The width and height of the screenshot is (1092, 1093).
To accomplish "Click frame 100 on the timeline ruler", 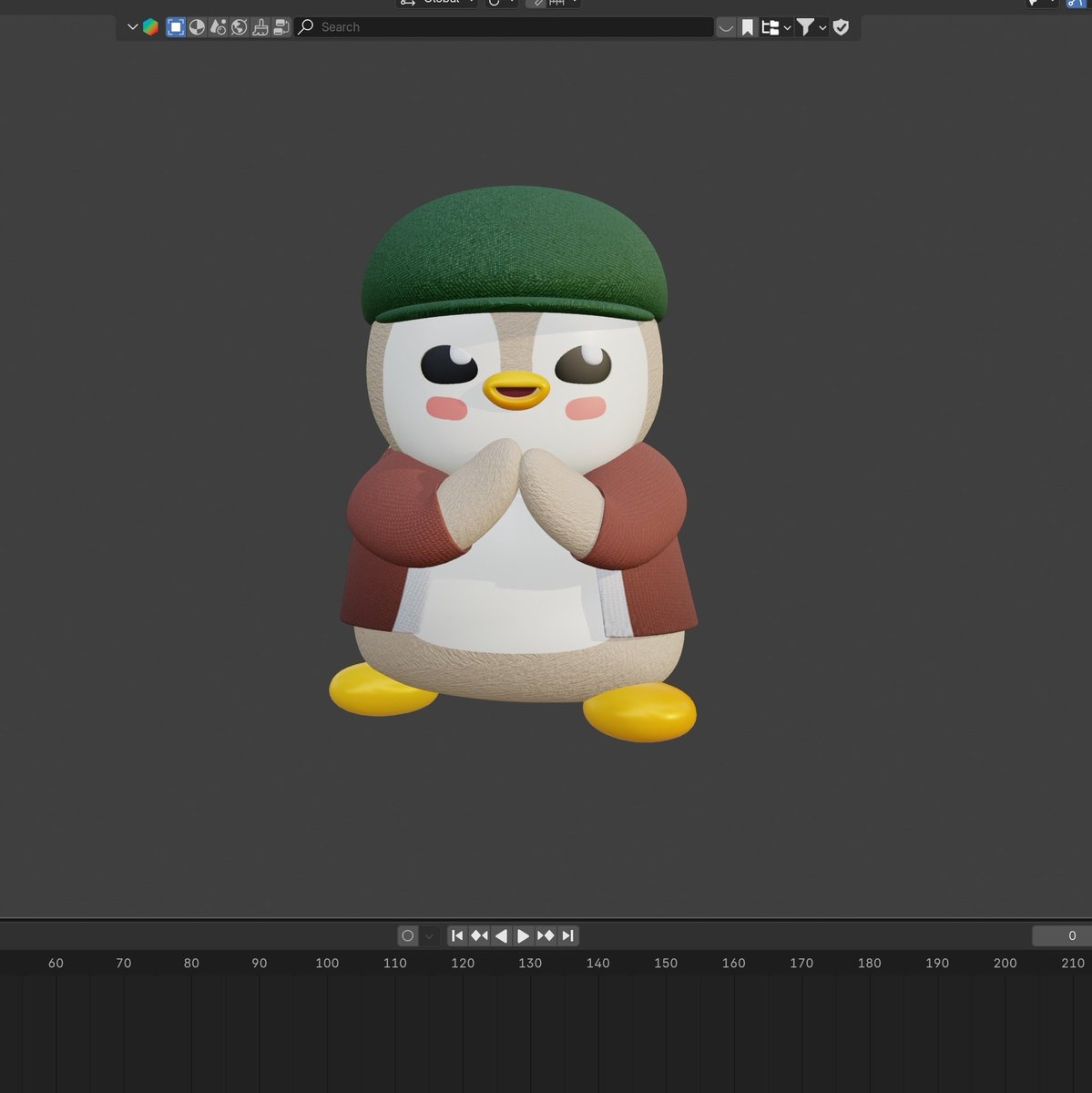I will pyautogui.click(x=327, y=963).
